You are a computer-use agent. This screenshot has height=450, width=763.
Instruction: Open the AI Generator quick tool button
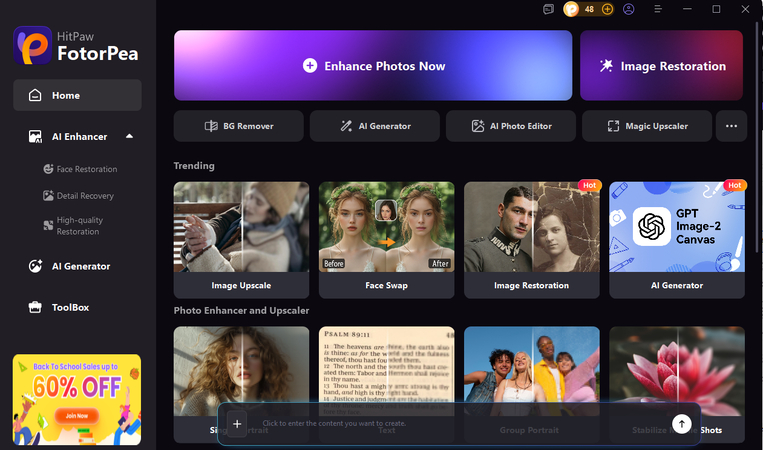tap(375, 126)
